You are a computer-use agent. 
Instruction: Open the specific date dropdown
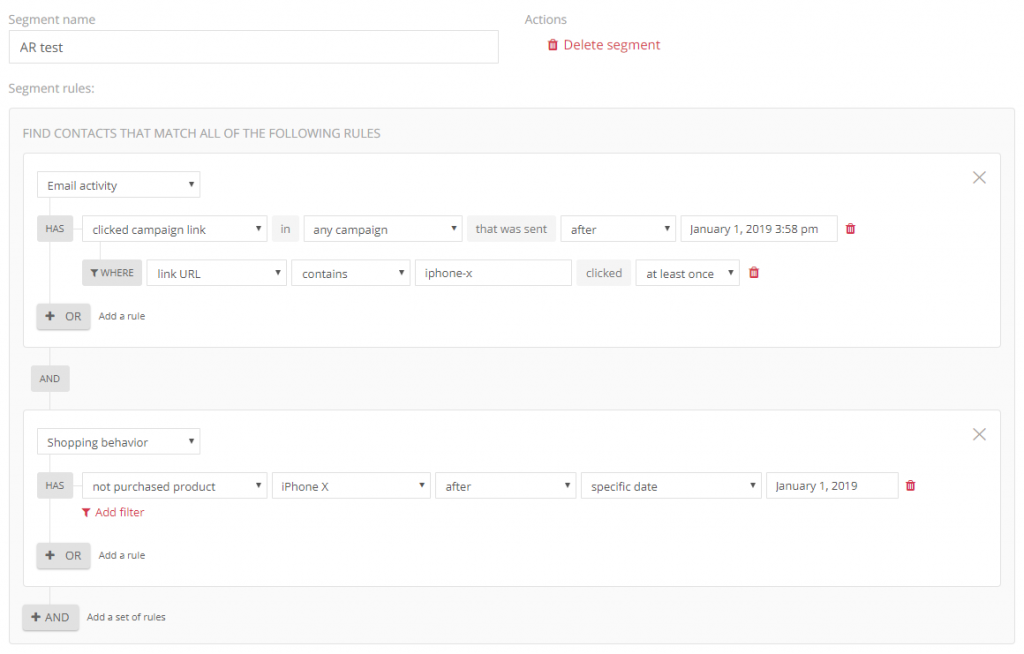click(x=671, y=485)
